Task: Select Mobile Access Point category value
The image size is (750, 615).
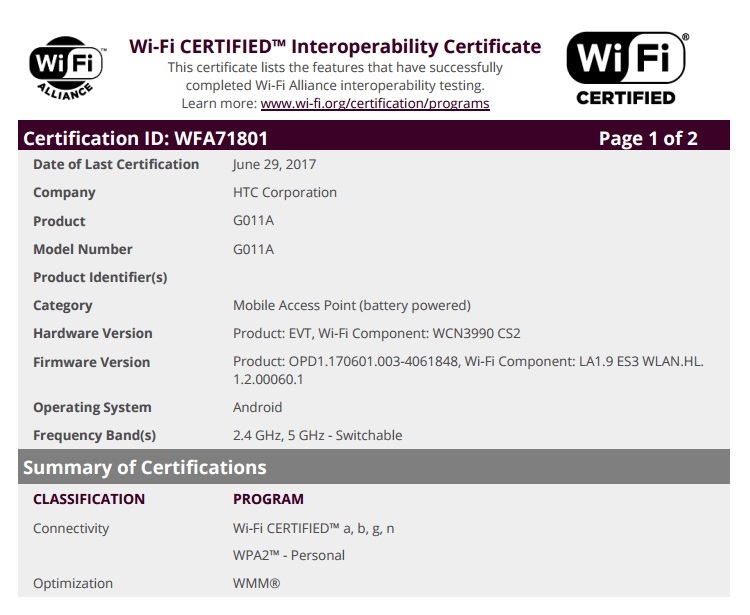Action: pos(352,305)
